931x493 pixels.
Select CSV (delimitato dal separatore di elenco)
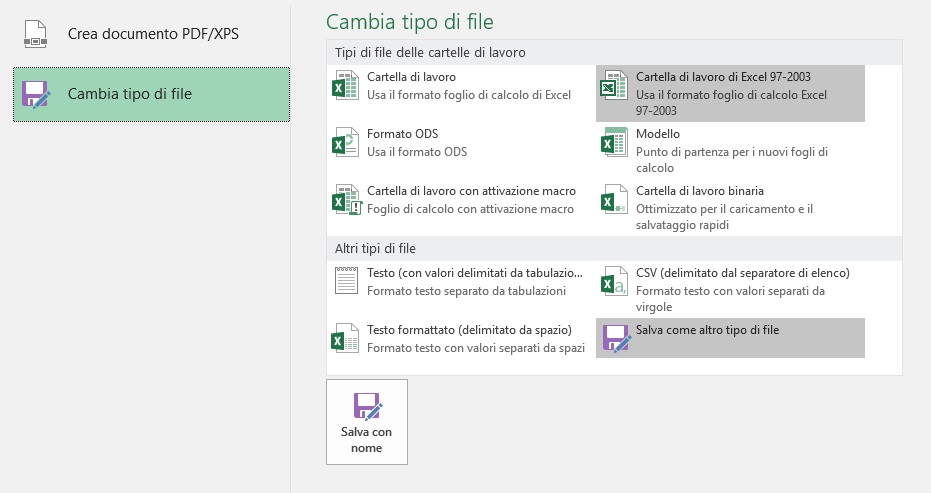coord(730,290)
